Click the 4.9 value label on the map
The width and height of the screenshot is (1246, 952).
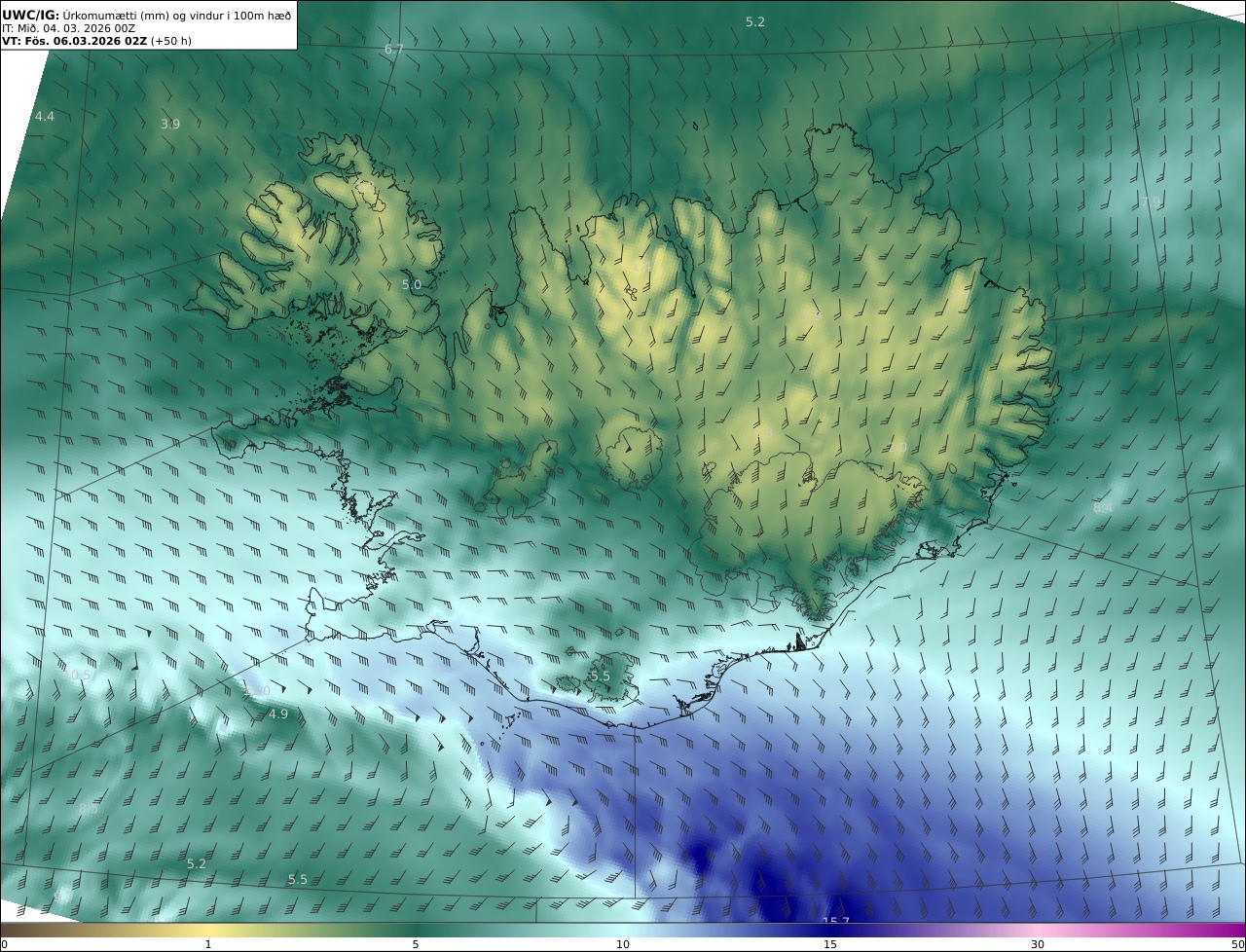[x=278, y=714]
